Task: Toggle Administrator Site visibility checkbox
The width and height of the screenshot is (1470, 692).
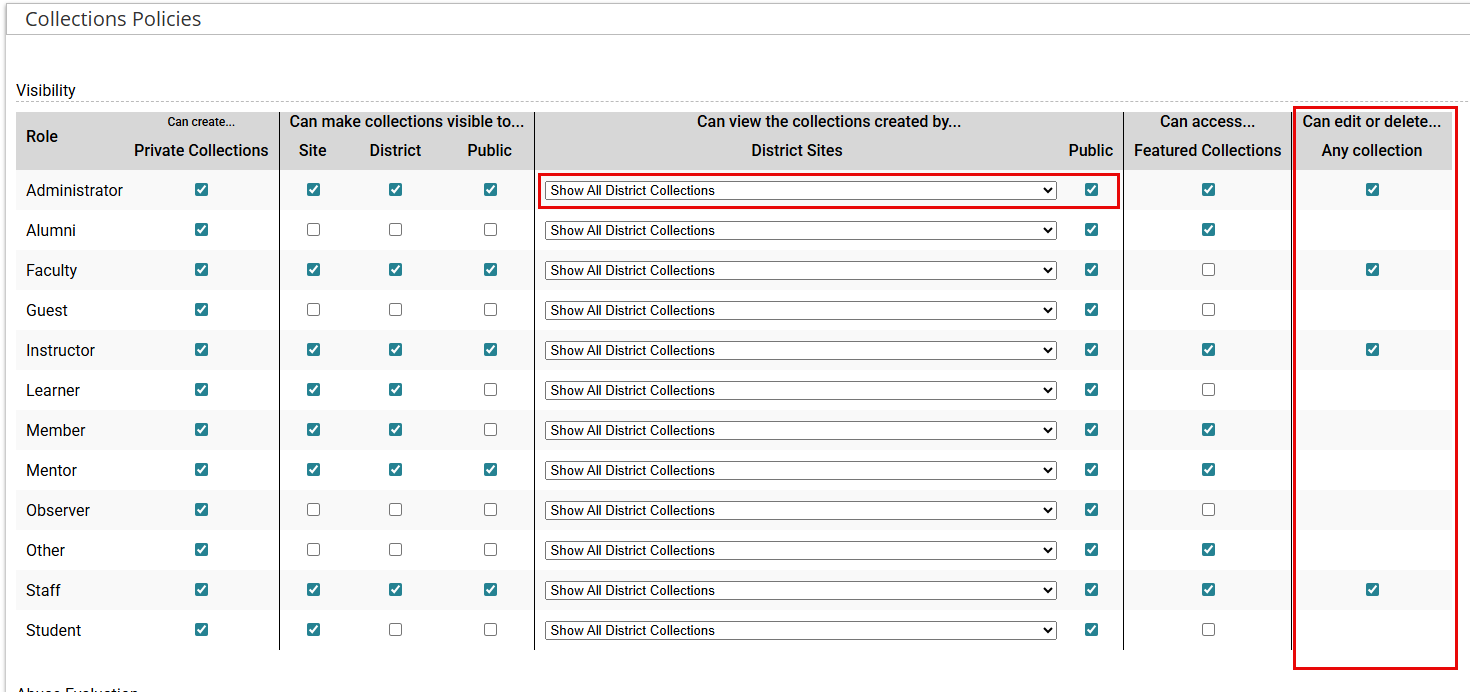Action: (x=314, y=190)
